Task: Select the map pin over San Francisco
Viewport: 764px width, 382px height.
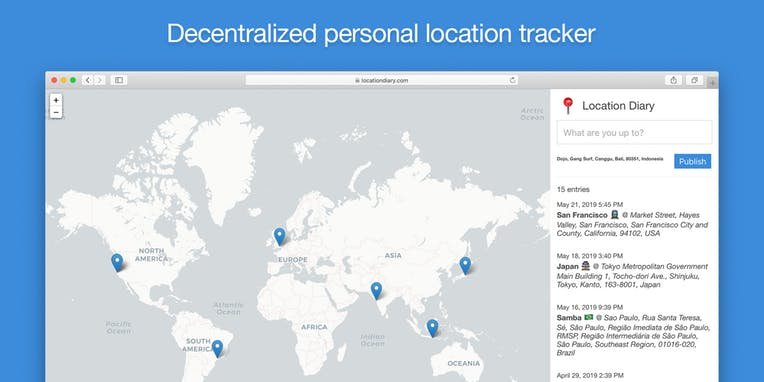Action: click(117, 262)
